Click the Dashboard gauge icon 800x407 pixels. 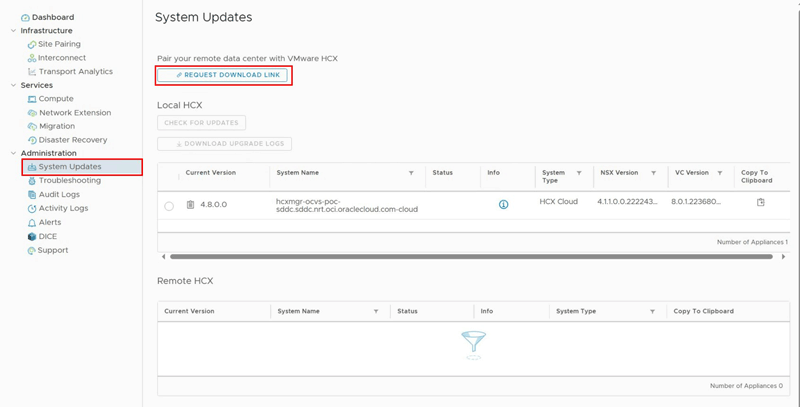(25, 18)
